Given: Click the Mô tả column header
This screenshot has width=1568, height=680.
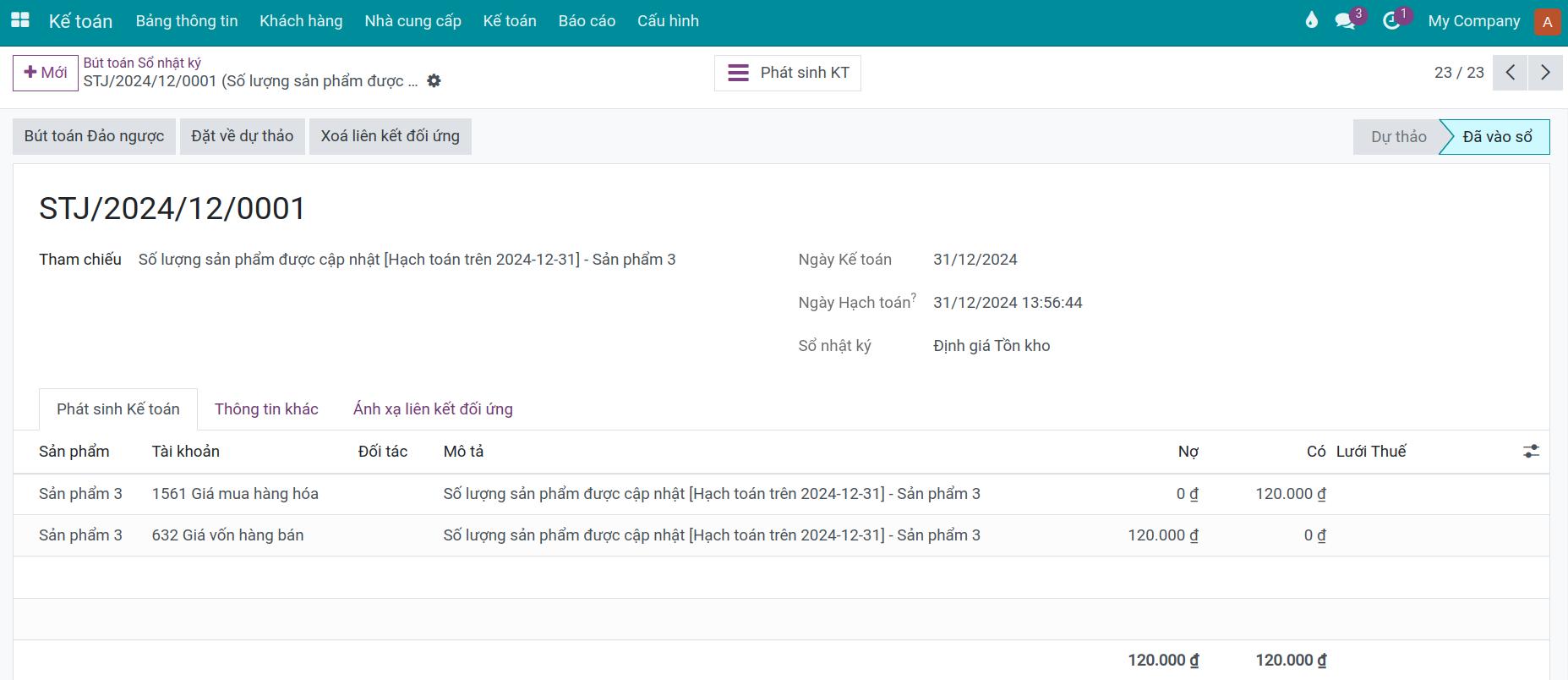Looking at the screenshot, I should coord(463,452).
